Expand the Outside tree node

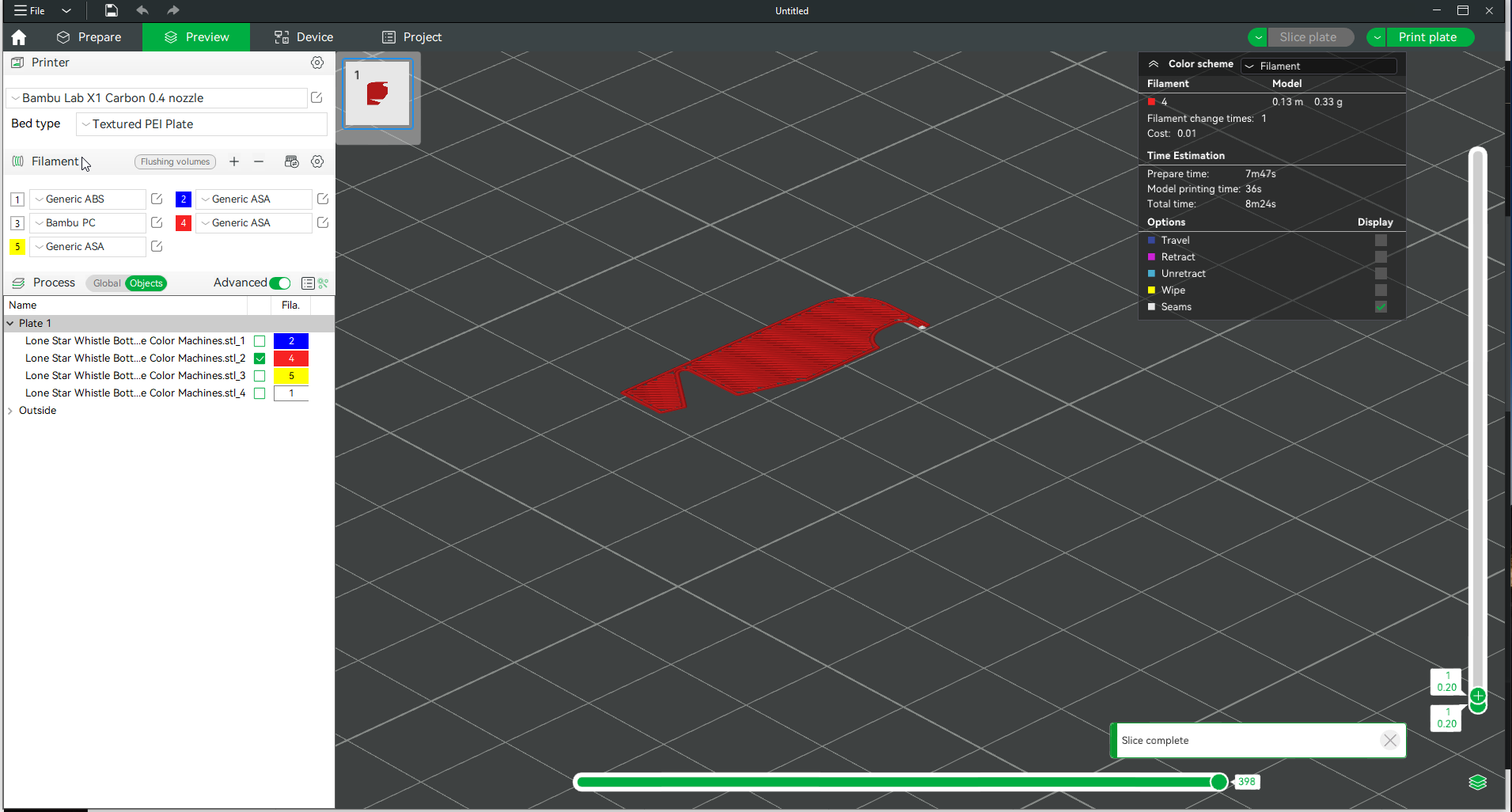pos(10,411)
